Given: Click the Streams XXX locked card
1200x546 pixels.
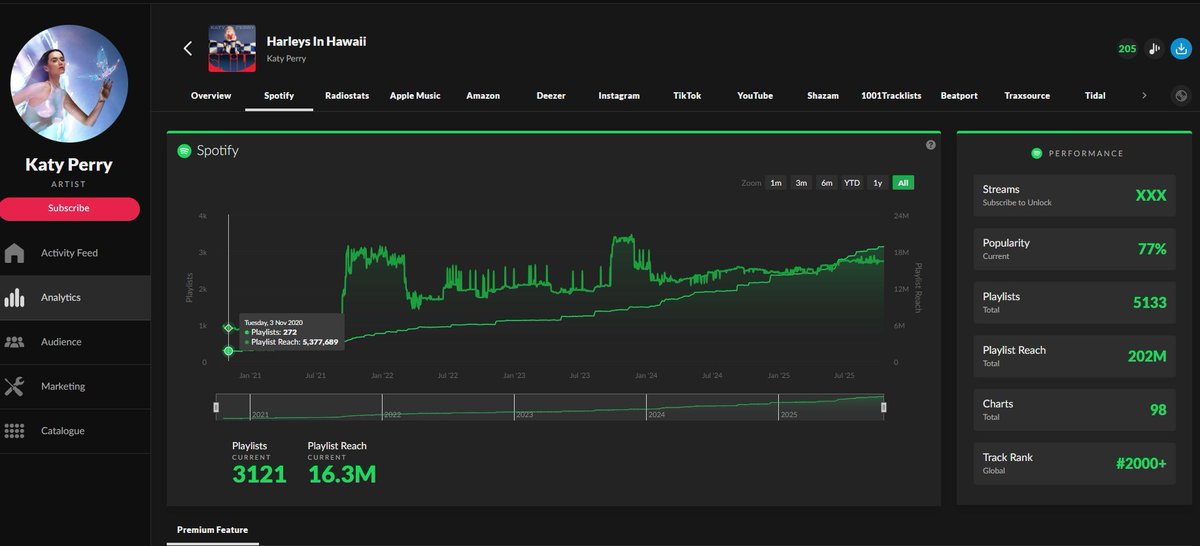Looking at the screenshot, I should pyautogui.click(x=1075, y=195).
